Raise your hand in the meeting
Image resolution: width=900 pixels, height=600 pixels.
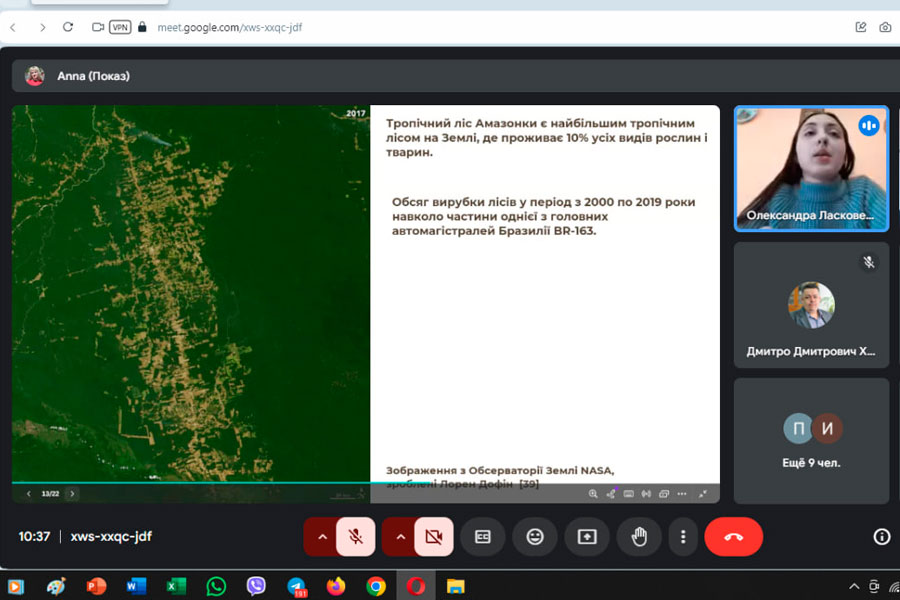pos(639,537)
